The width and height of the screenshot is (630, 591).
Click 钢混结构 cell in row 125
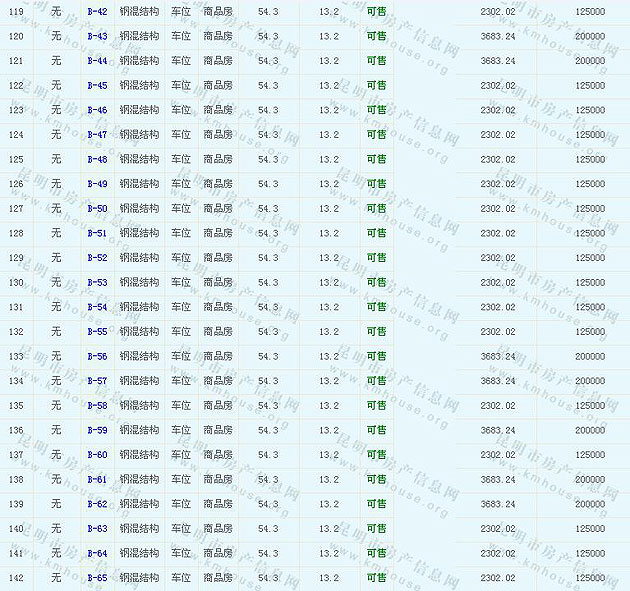[x=139, y=159]
